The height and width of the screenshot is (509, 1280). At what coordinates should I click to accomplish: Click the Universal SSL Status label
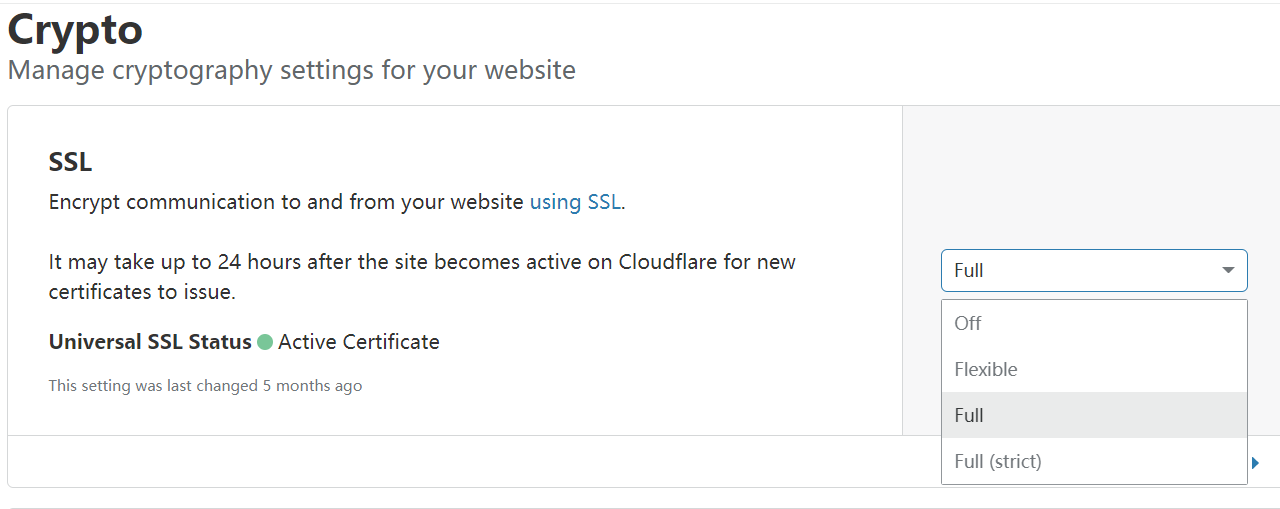(x=150, y=342)
